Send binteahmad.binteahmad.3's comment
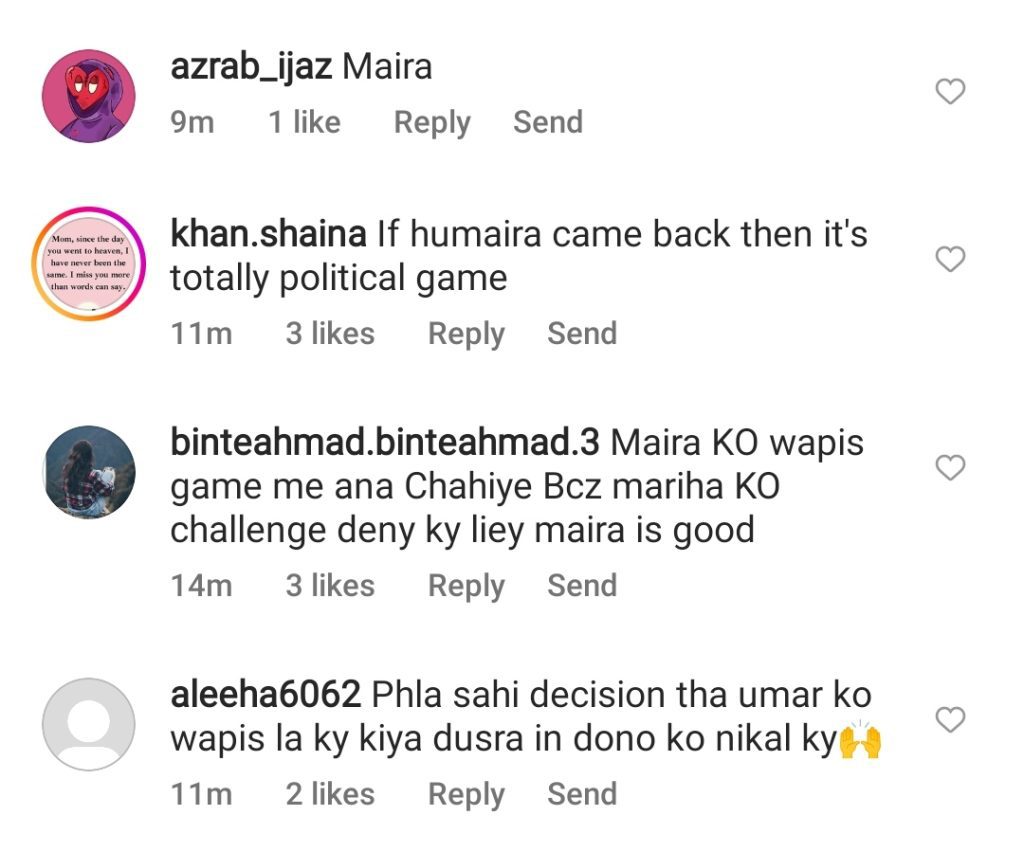1024x852 pixels. point(582,585)
